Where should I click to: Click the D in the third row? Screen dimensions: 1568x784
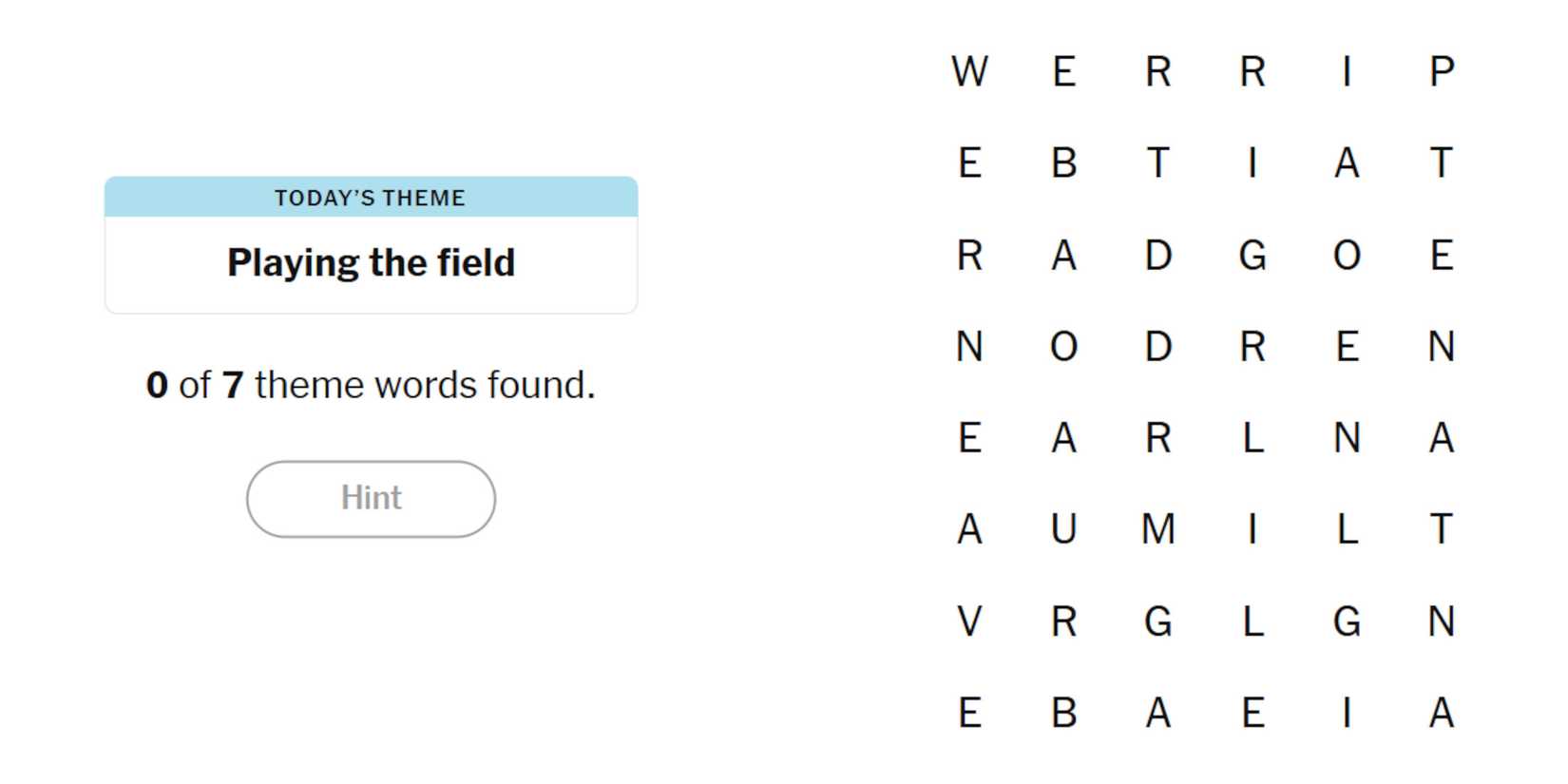[x=1158, y=255]
